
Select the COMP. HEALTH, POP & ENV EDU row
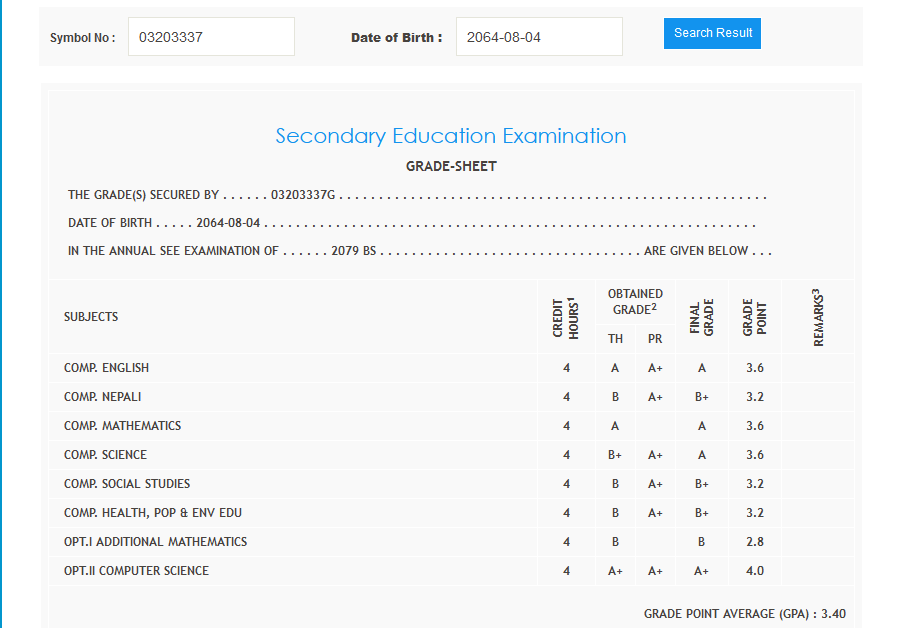[152, 513]
